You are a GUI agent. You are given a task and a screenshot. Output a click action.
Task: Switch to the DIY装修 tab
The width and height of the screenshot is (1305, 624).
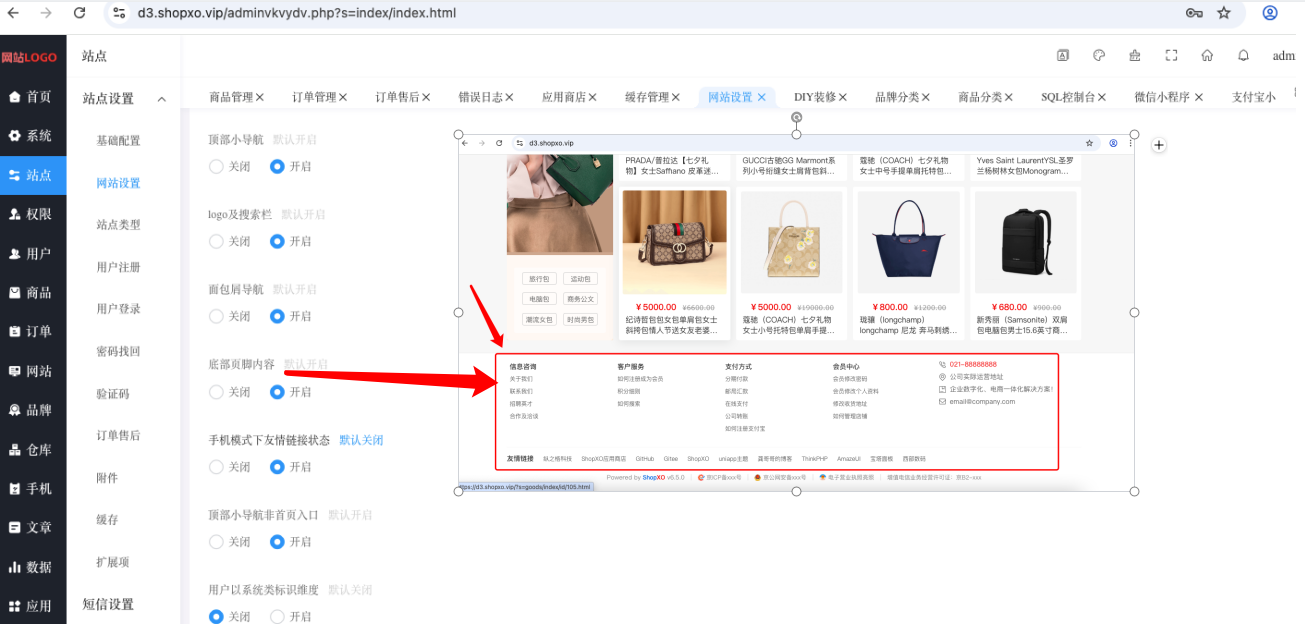coord(815,97)
